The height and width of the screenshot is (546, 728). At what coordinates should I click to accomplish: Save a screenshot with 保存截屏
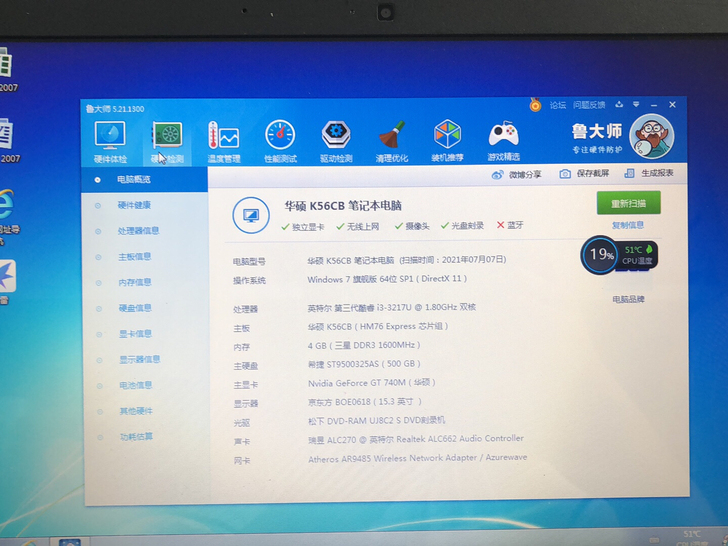coord(584,174)
